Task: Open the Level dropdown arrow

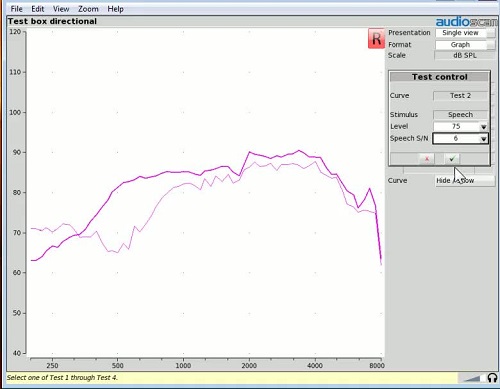Action: pos(483,127)
